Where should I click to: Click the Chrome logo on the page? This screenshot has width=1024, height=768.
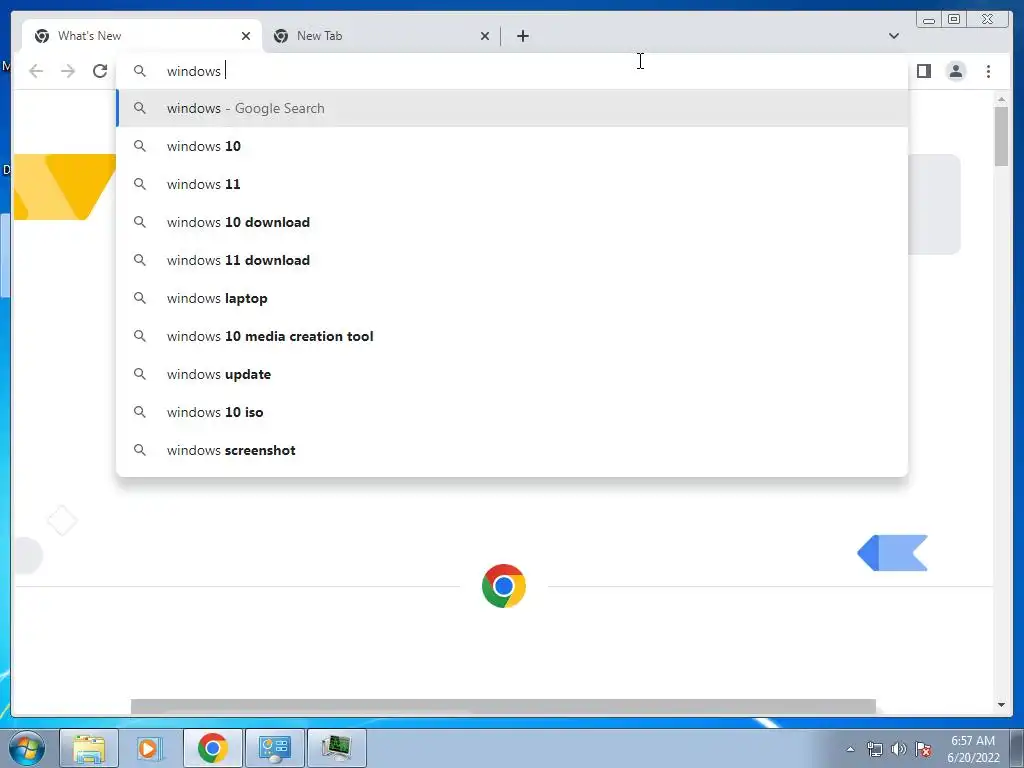coord(504,586)
